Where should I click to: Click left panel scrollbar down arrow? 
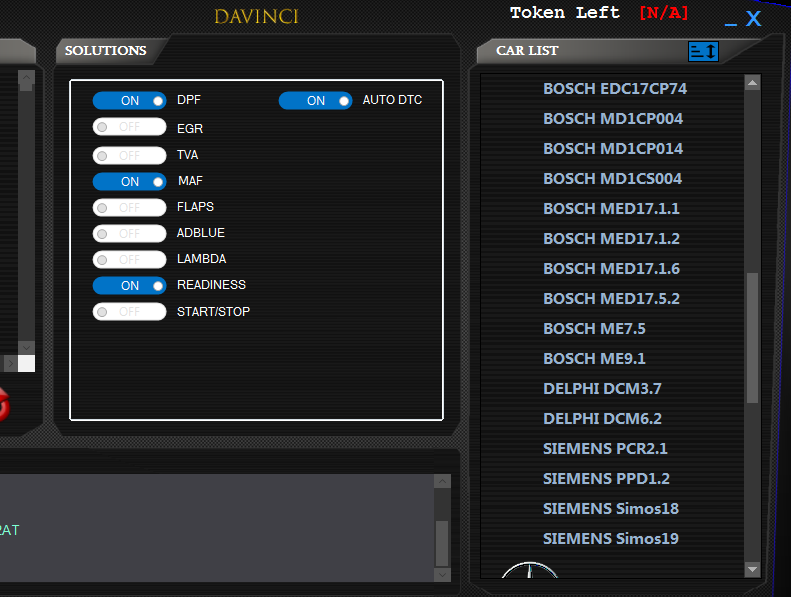click(26, 348)
